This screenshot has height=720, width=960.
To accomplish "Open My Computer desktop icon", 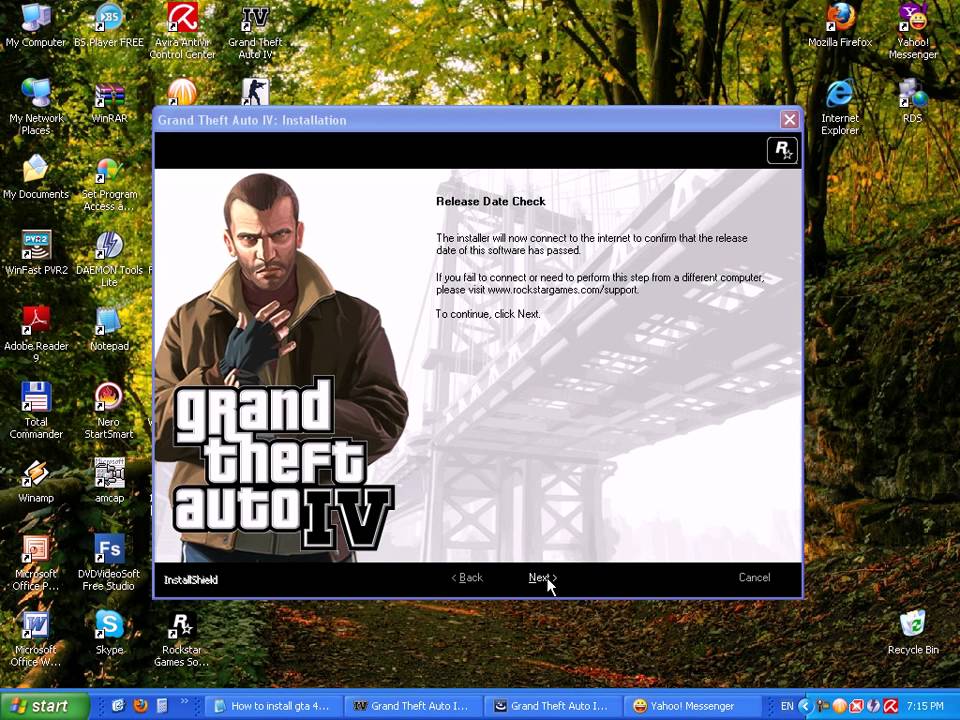I will click(x=36, y=26).
